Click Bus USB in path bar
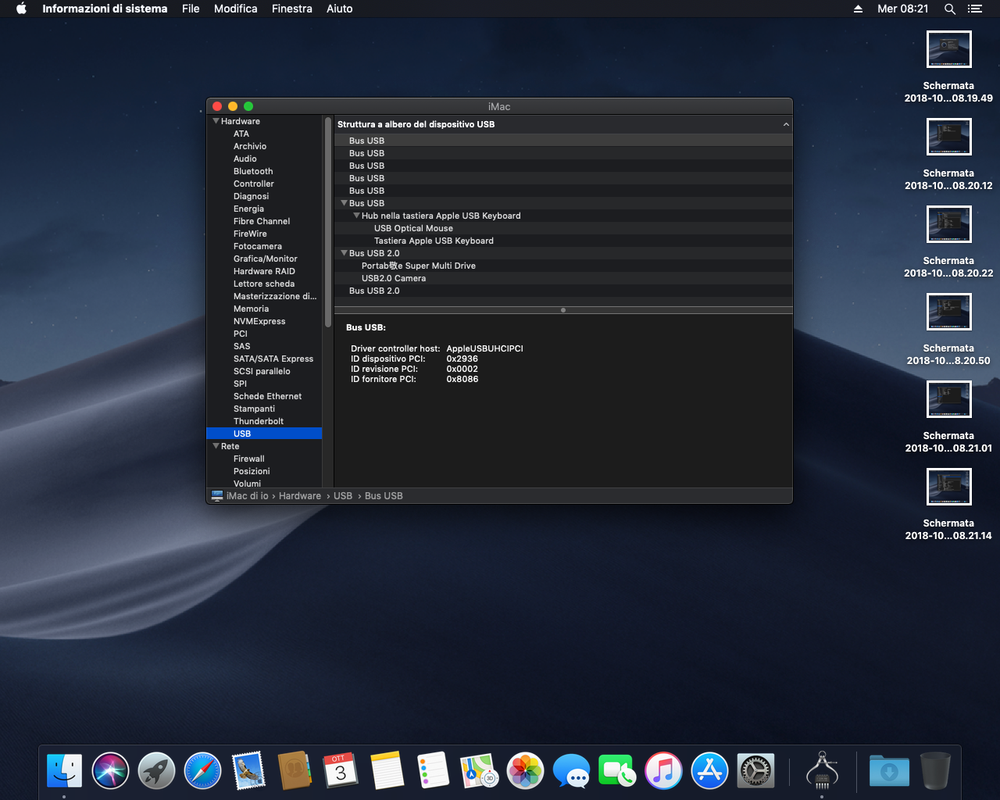This screenshot has height=800, width=1000. 383,496
